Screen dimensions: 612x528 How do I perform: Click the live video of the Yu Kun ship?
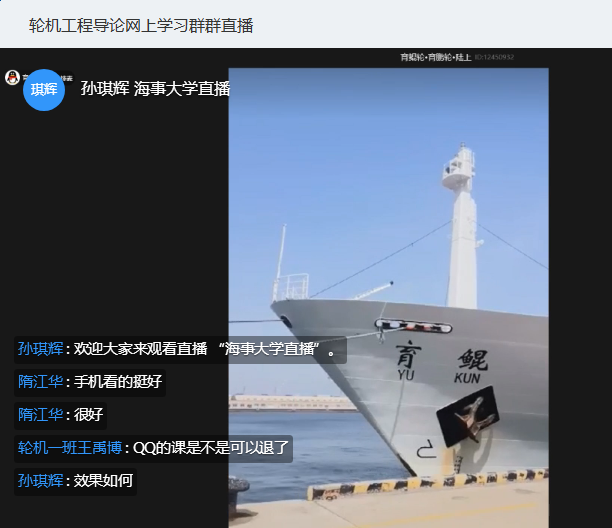pyautogui.click(x=388, y=298)
